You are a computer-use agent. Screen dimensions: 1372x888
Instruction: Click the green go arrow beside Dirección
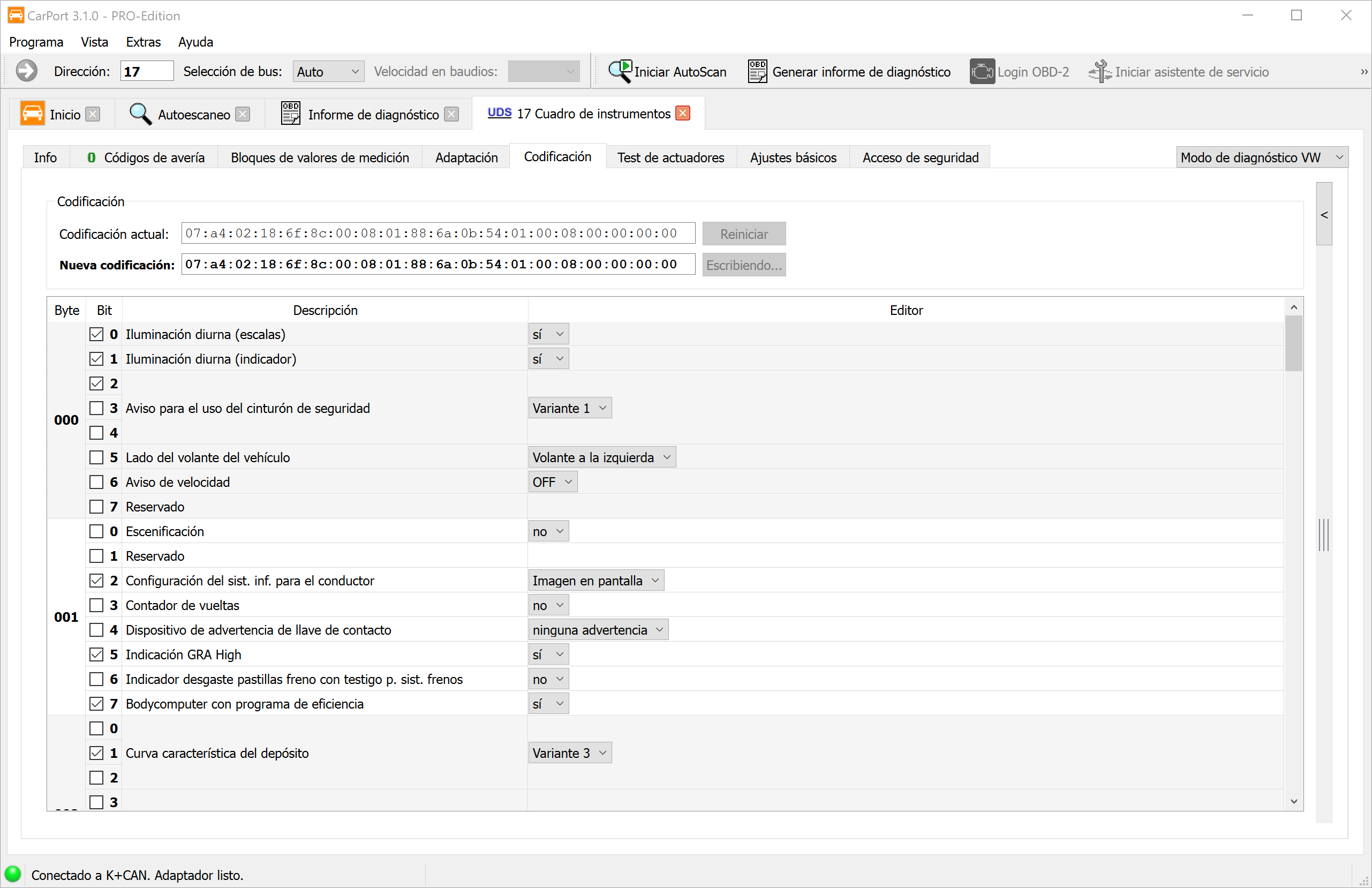tap(27, 72)
